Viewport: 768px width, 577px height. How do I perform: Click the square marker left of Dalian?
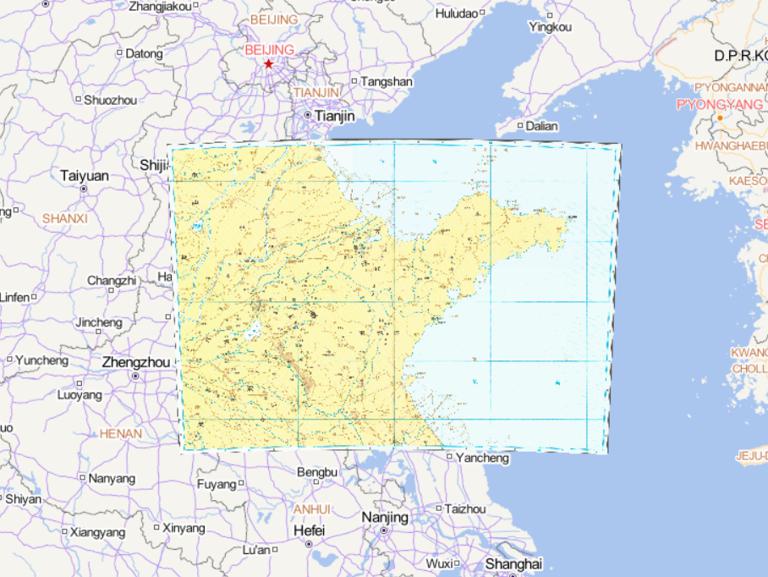(520, 126)
